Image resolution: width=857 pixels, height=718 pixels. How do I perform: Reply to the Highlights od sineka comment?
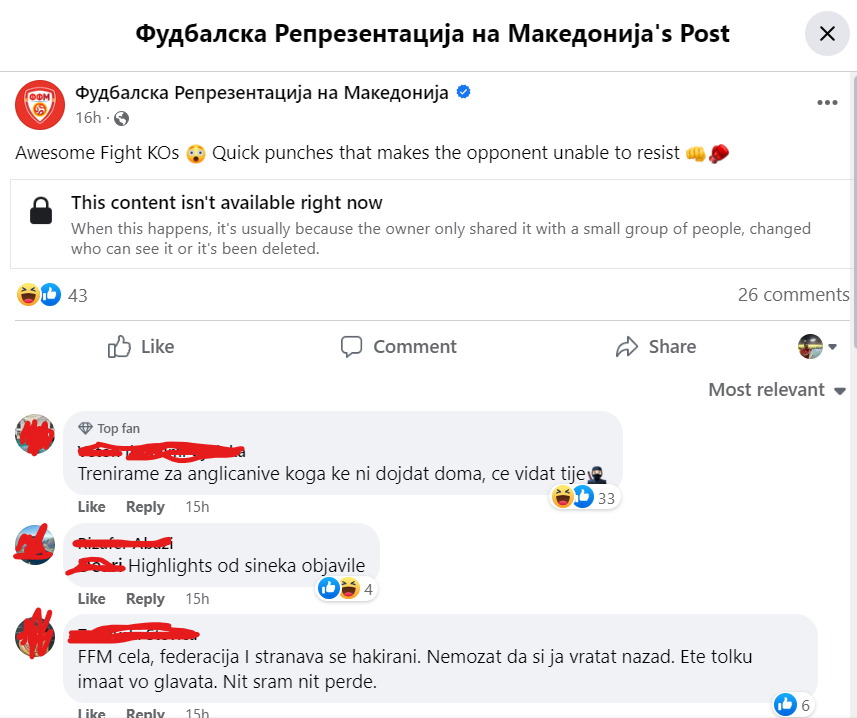point(145,598)
